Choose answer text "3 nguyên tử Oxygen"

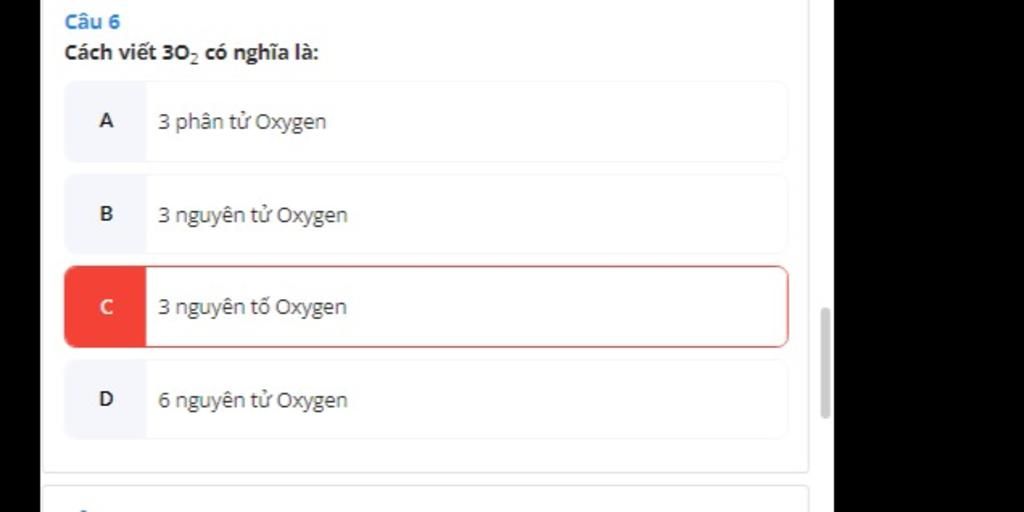click(253, 215)
